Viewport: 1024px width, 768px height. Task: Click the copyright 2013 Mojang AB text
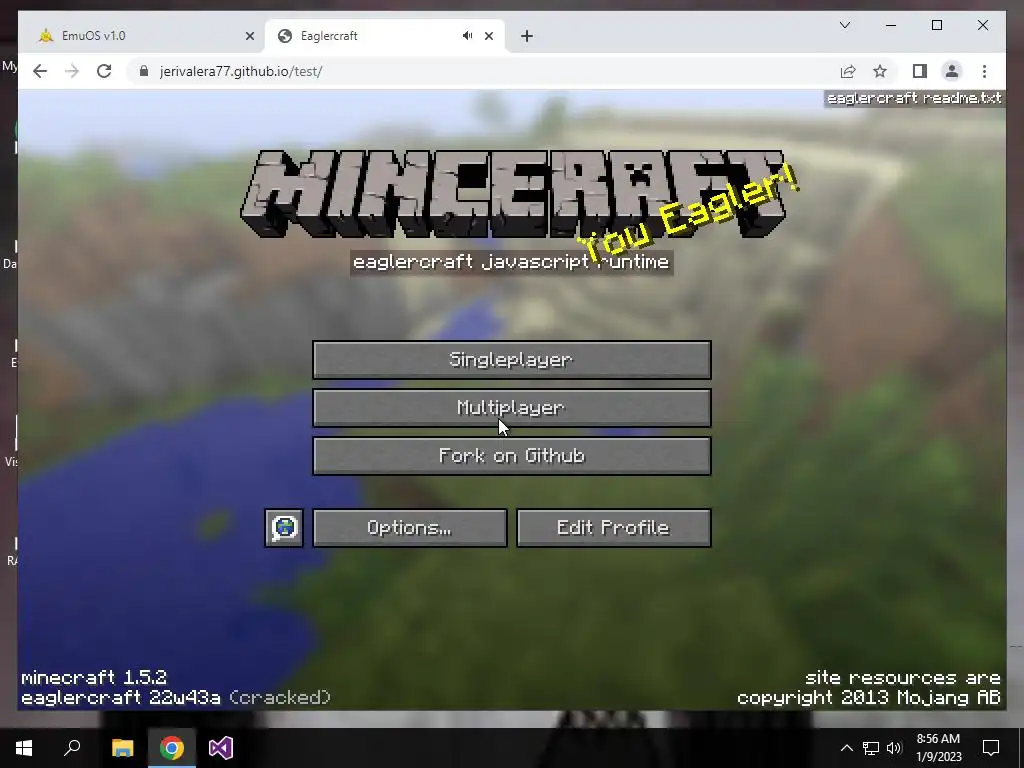869,698
